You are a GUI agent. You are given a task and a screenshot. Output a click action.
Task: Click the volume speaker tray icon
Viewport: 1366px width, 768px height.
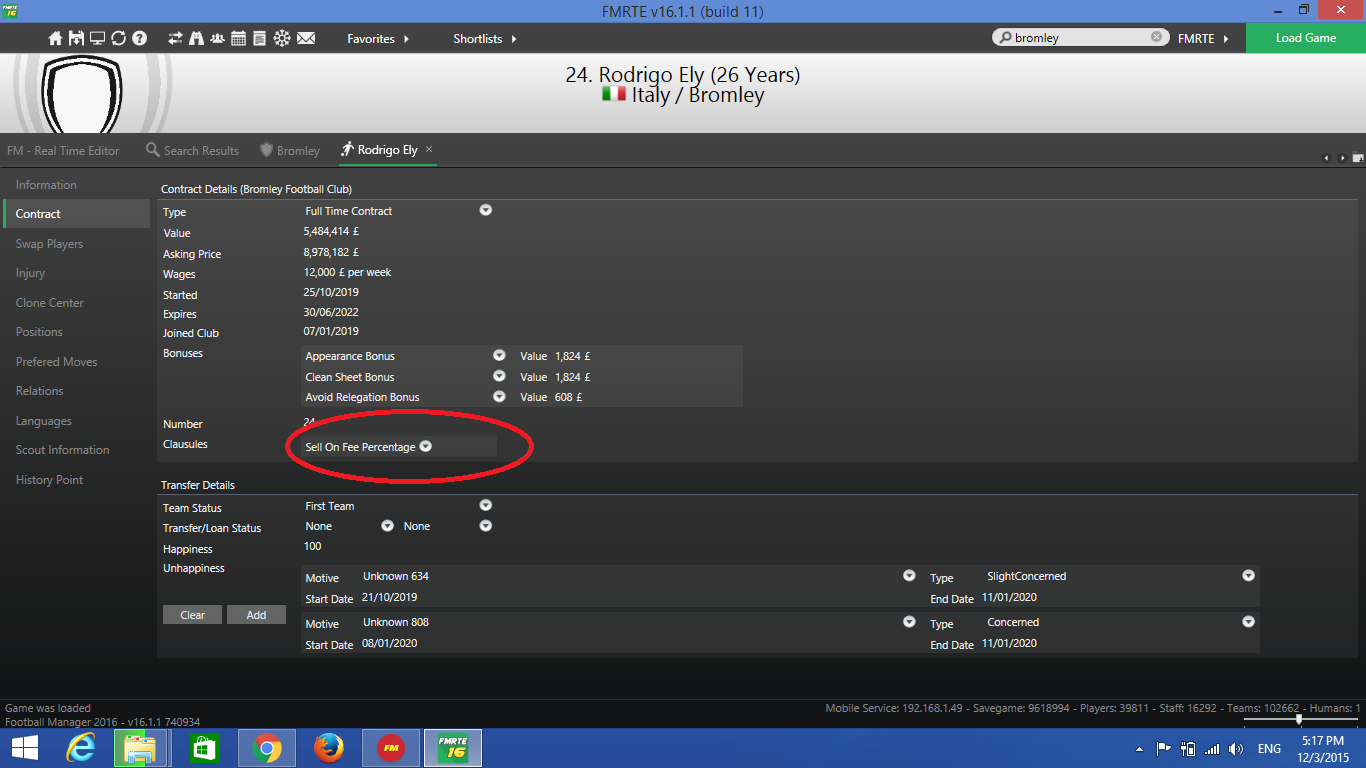coord(1235,748)
